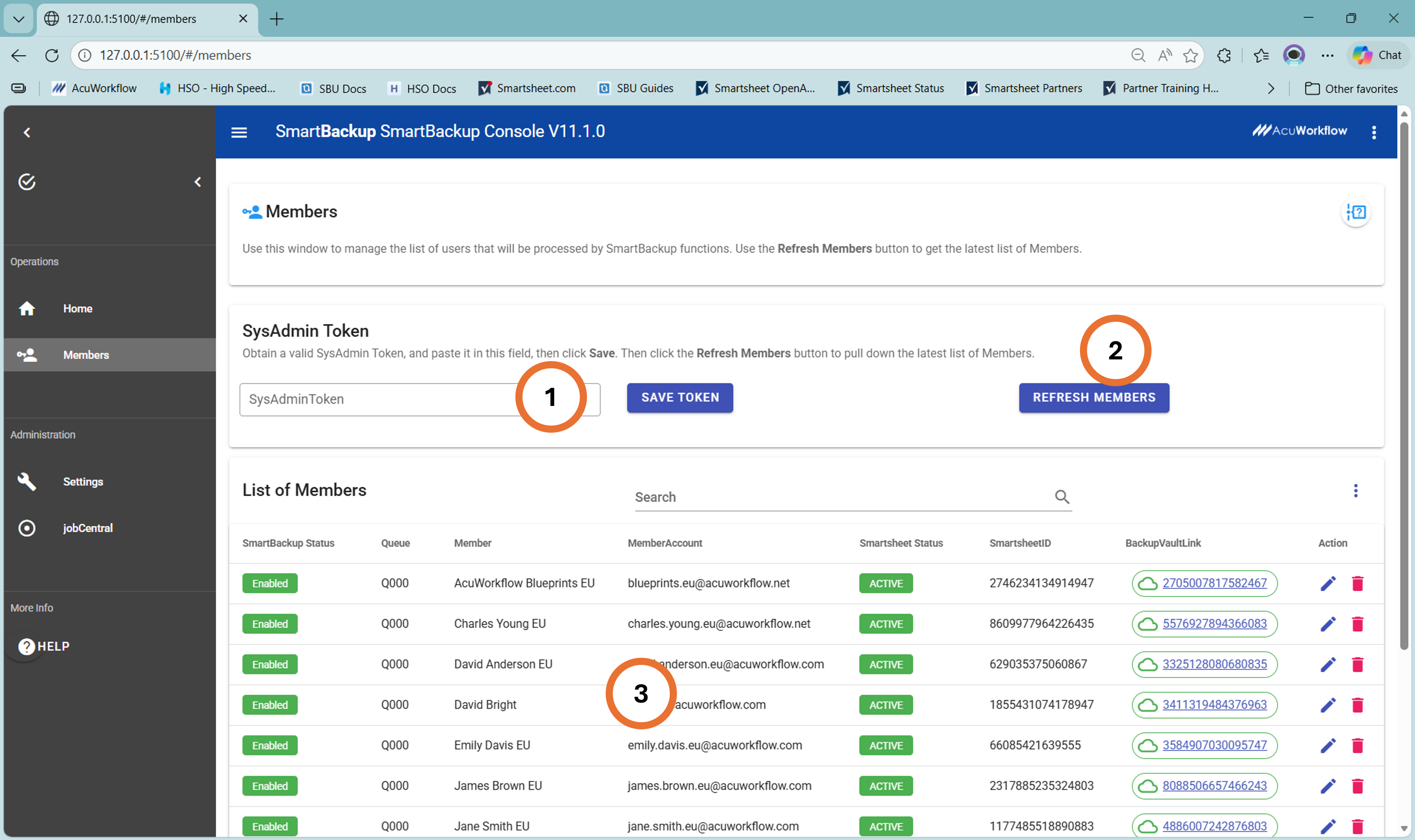Edit the AcuWorkflow Blueprints EU member

click(x=1328, y=583)
